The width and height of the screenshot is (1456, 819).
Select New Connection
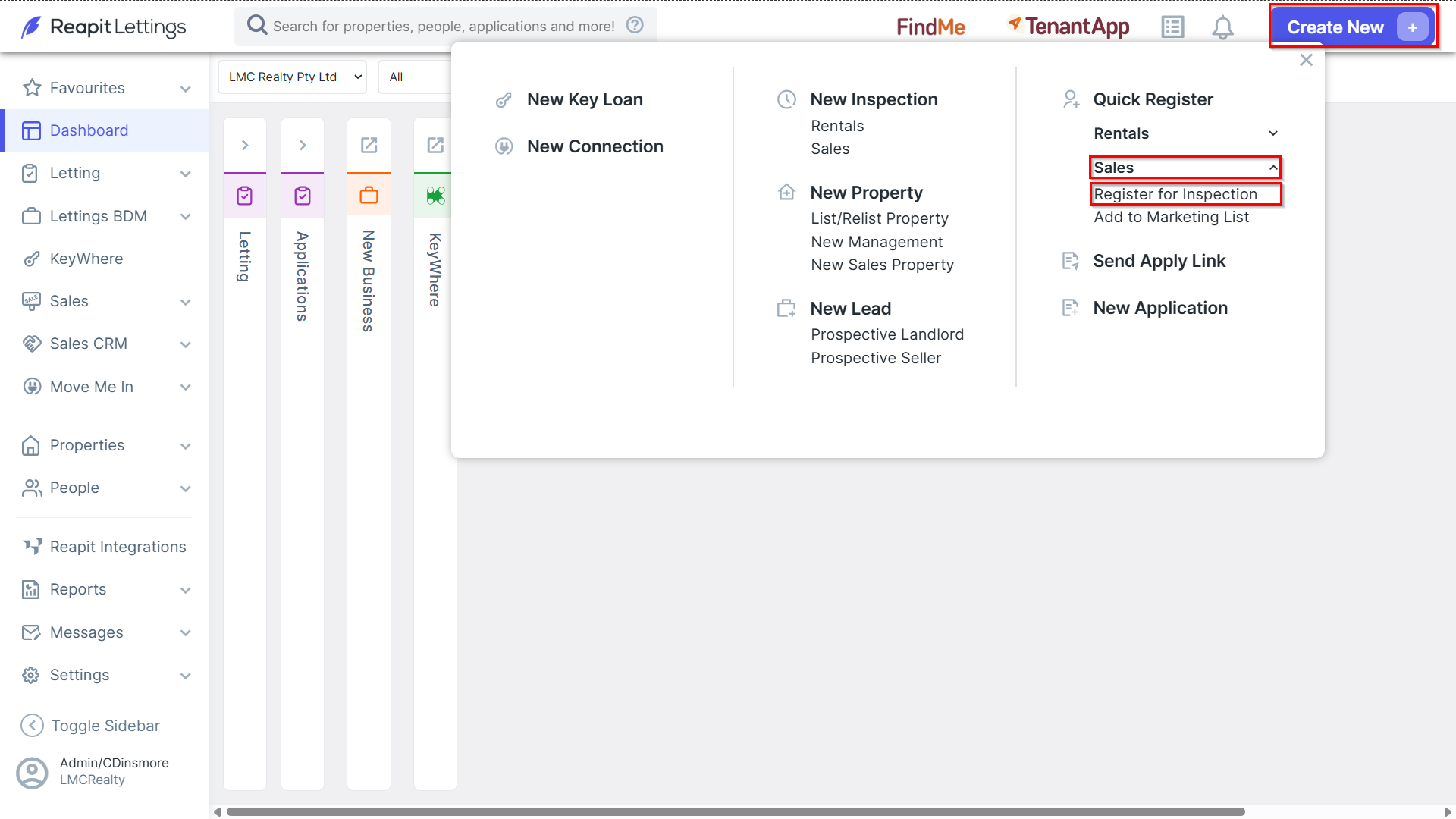(595, 146)
